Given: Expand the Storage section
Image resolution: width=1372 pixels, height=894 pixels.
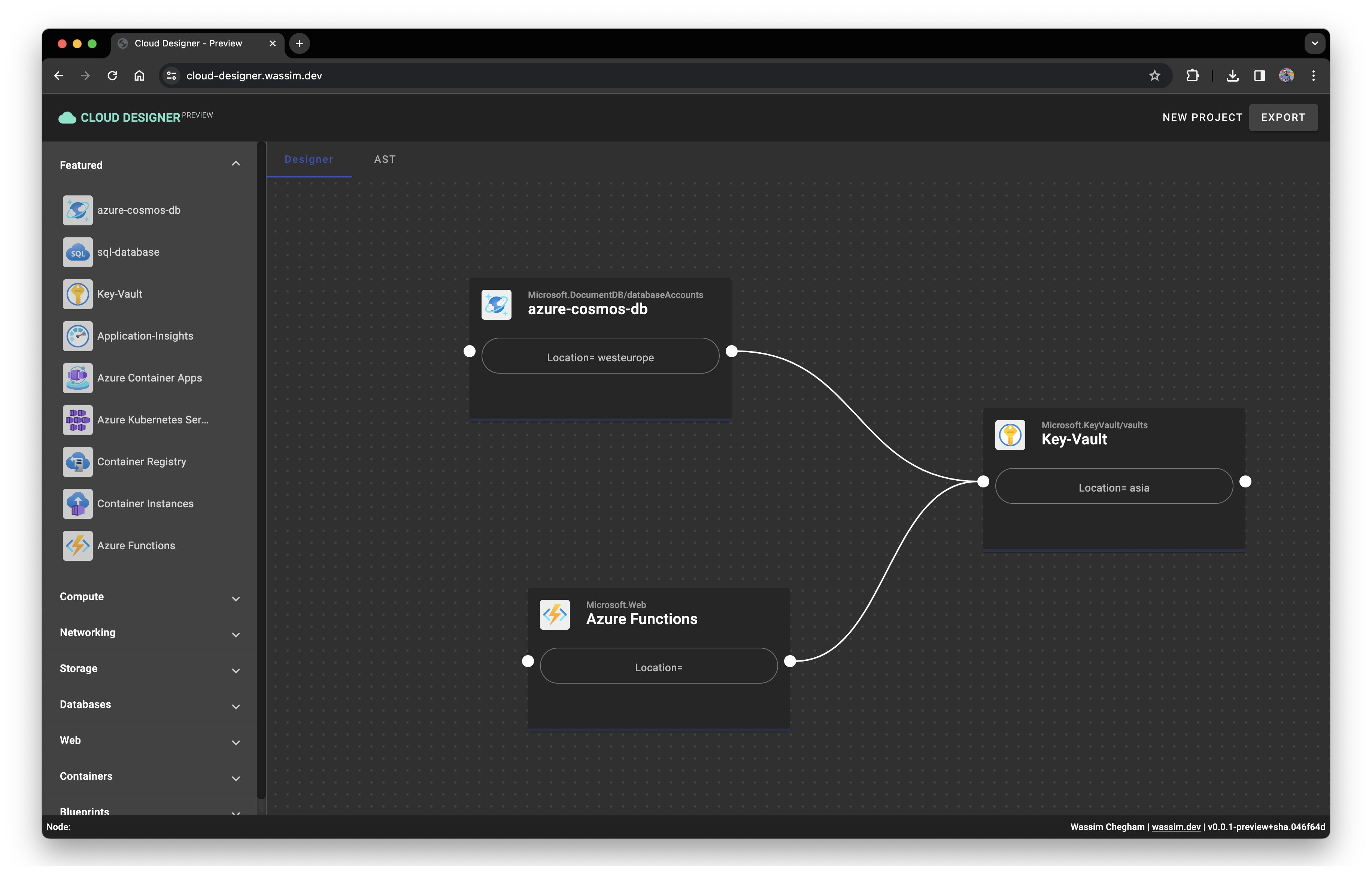Looking at the screenshot, I should pyautogui.click(x=236, y=671).
